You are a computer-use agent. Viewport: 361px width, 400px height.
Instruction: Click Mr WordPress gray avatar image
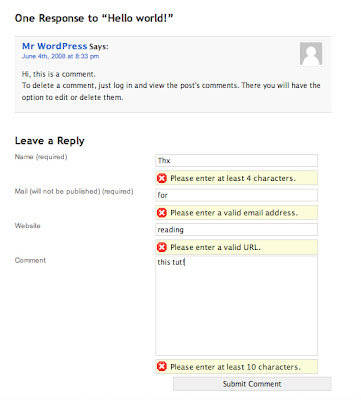pyautogui.click(x=311, y=54)
